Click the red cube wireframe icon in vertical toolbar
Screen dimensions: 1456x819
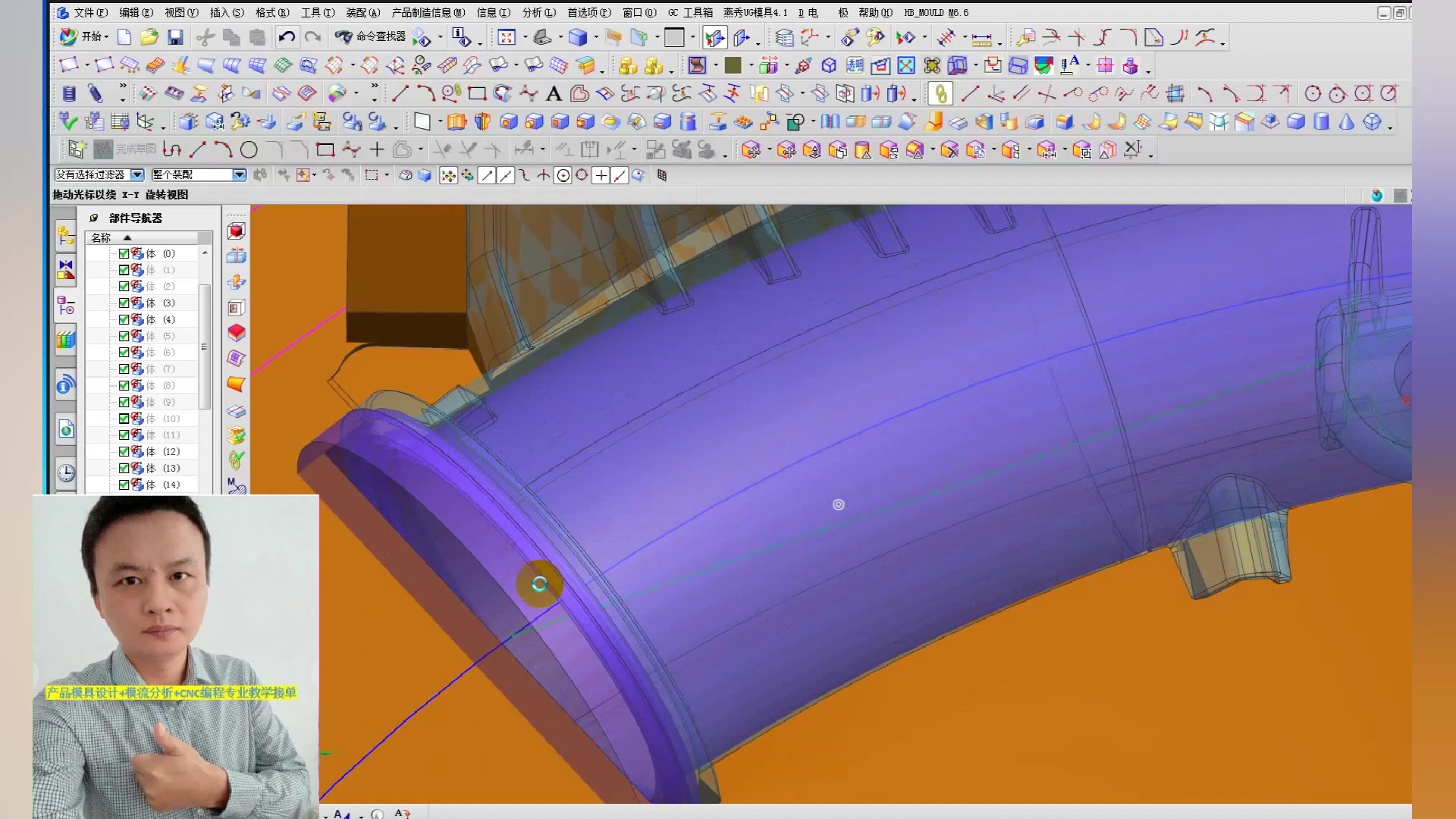[x=237, y=231]
